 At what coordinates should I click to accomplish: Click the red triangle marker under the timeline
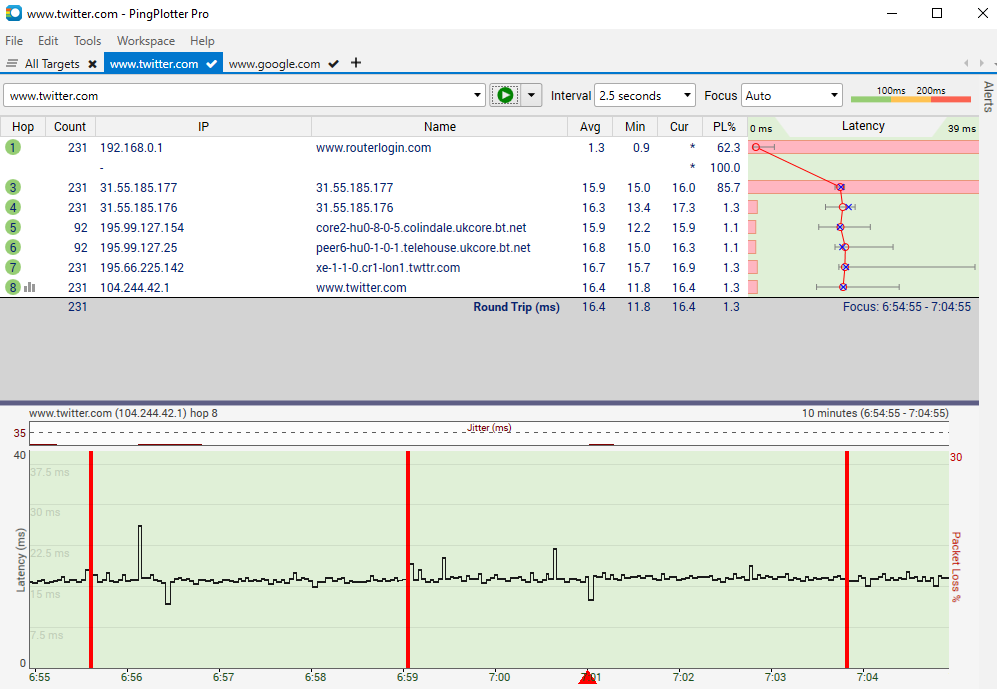pyautogui.click(x=588, y=679)
